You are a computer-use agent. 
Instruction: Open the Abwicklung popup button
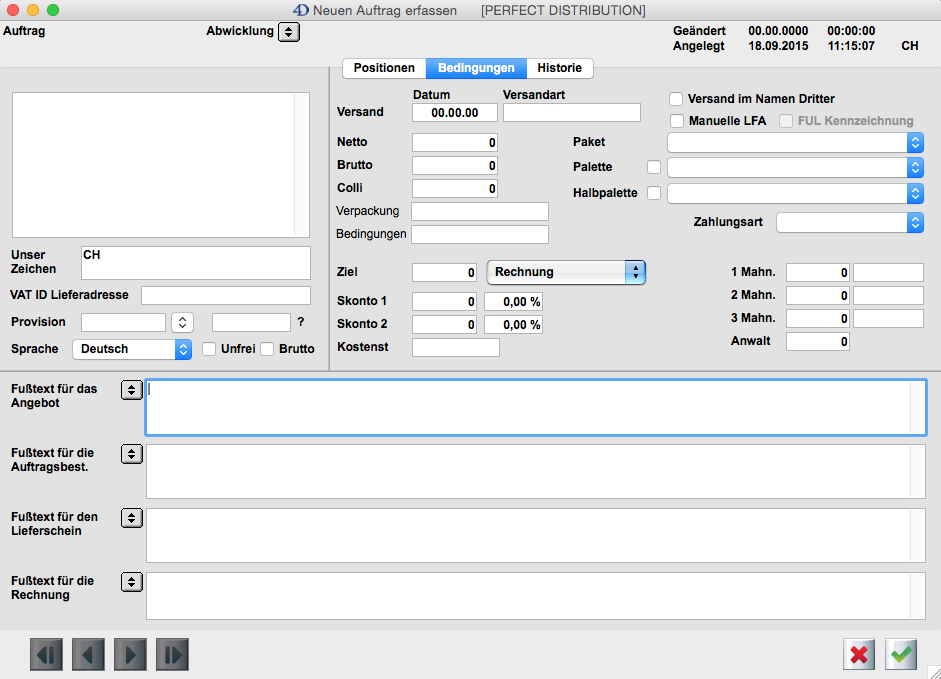(288, 32)
